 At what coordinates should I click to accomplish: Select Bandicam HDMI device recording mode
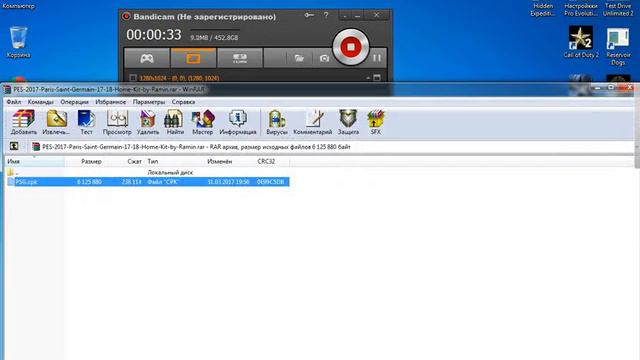point(240,58)
